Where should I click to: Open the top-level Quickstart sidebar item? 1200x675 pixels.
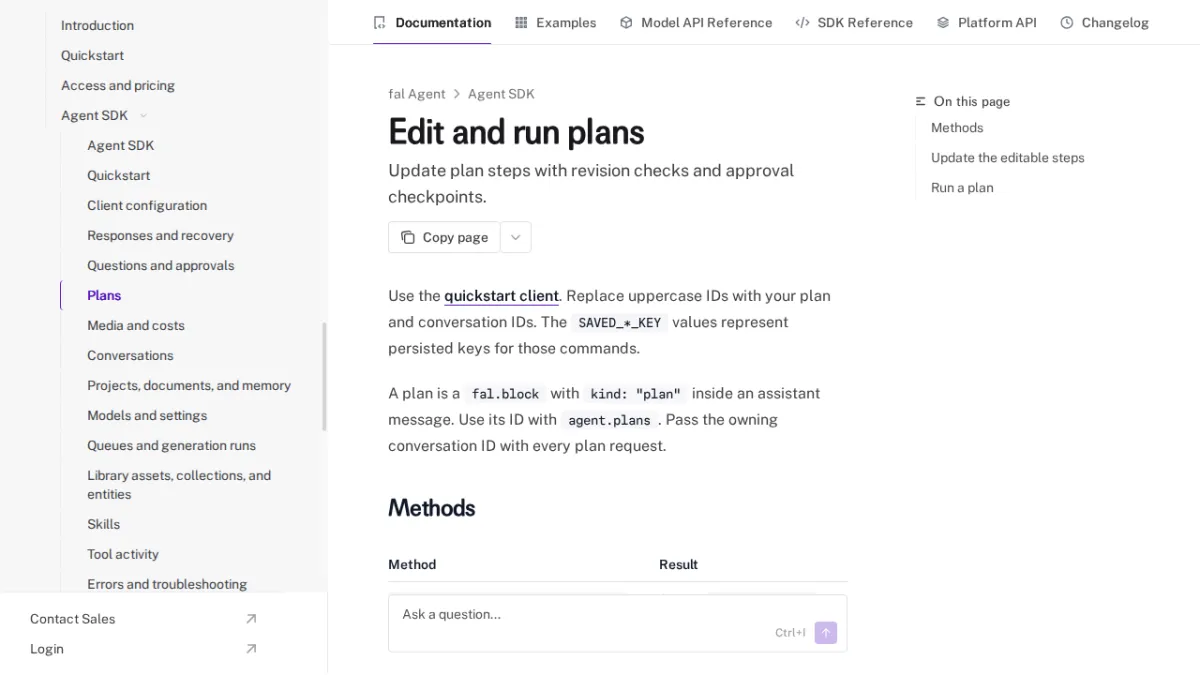(92, 56)
